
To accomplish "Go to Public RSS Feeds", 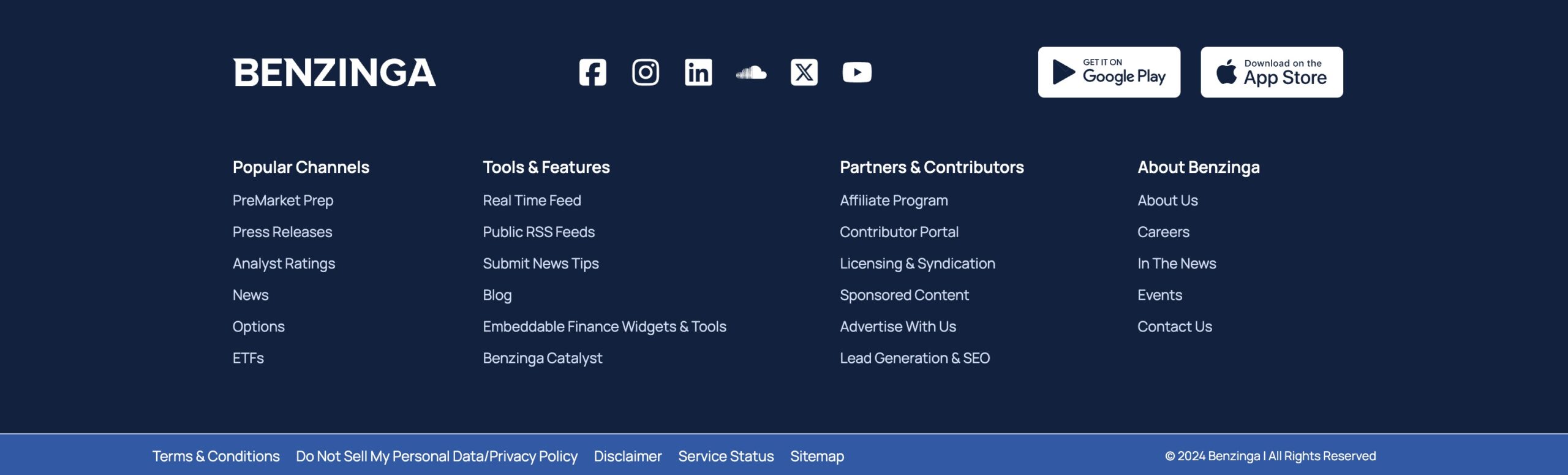I will (x=538, y=232).
